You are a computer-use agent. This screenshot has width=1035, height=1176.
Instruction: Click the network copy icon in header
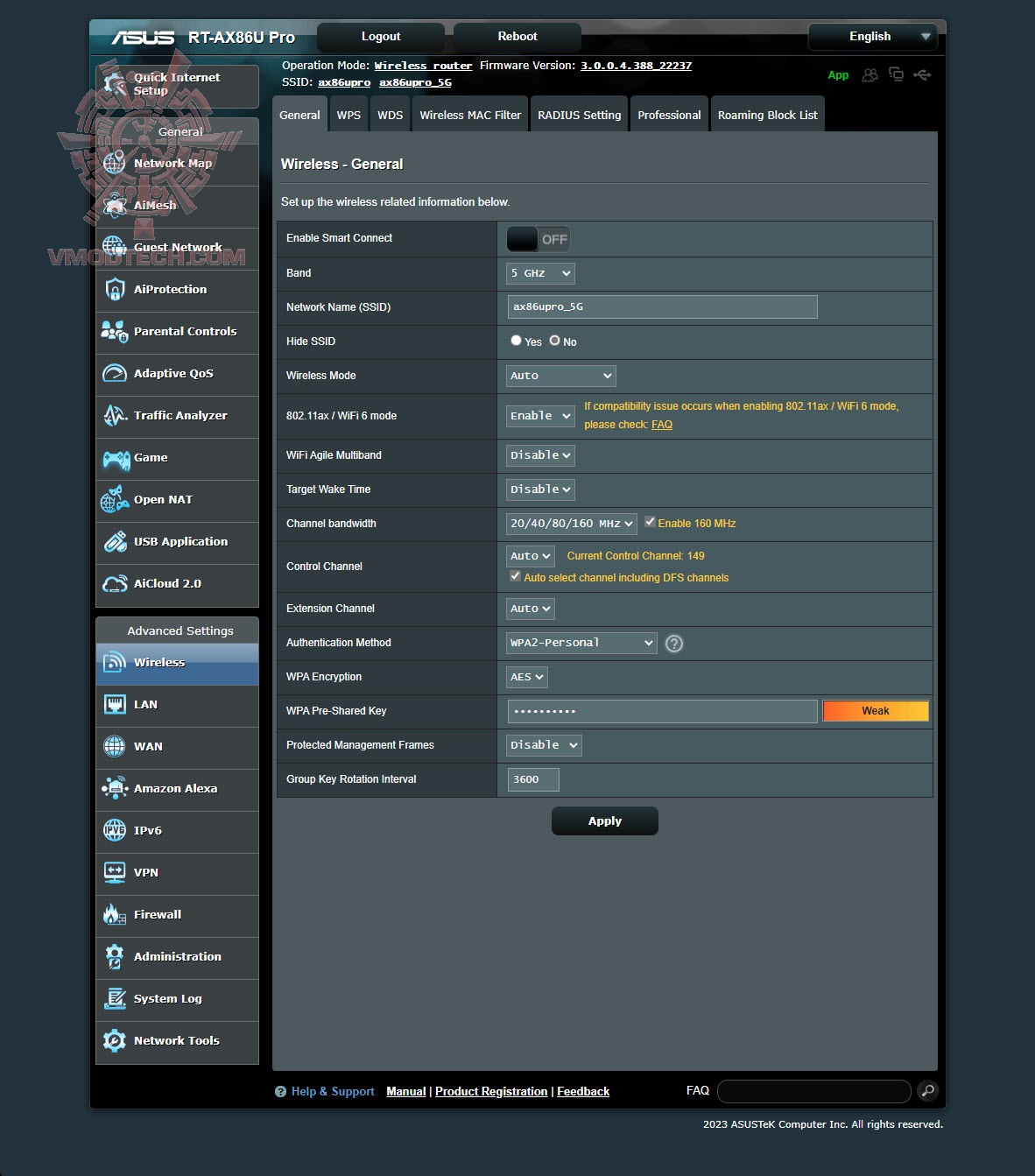pyautogui.click(x=896, y=74)
